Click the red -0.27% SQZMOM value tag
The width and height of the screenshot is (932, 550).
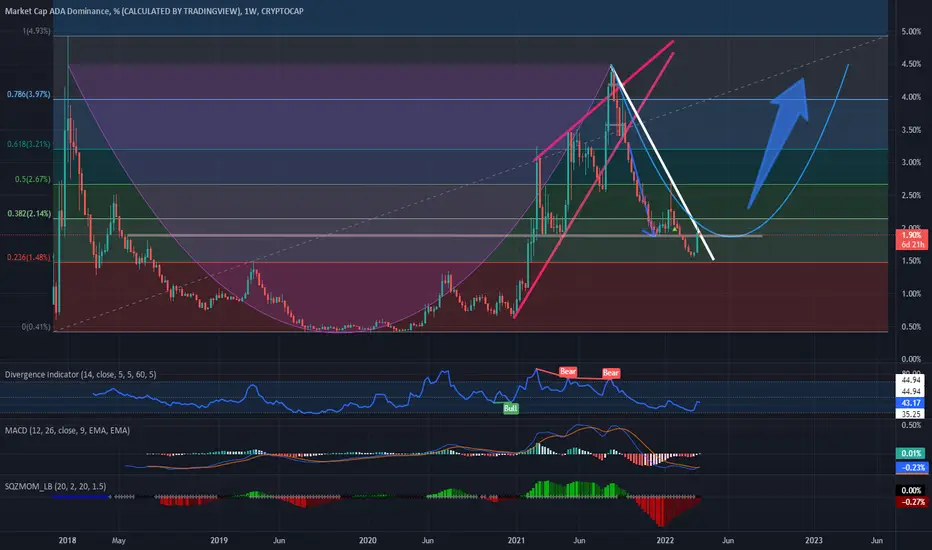coord(911,502)
